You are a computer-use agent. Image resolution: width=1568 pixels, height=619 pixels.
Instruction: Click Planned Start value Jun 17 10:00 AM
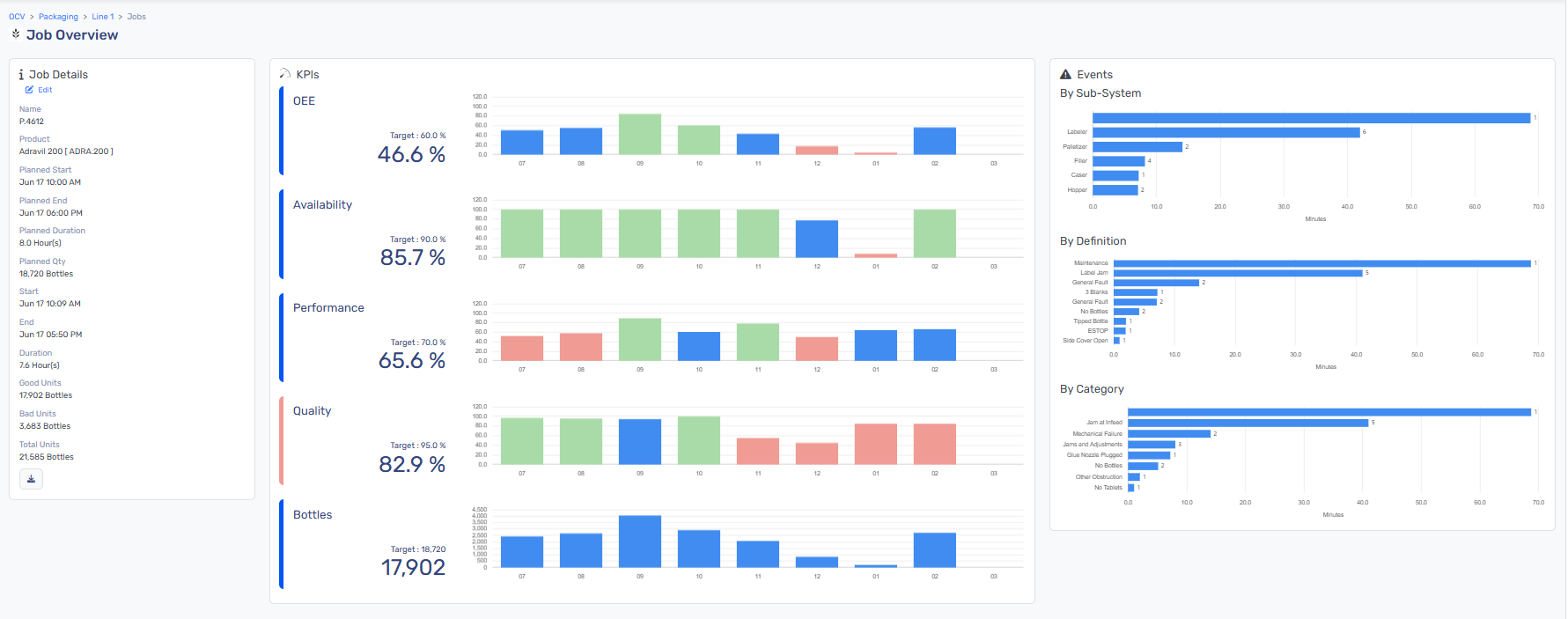(x=50, y=182)
